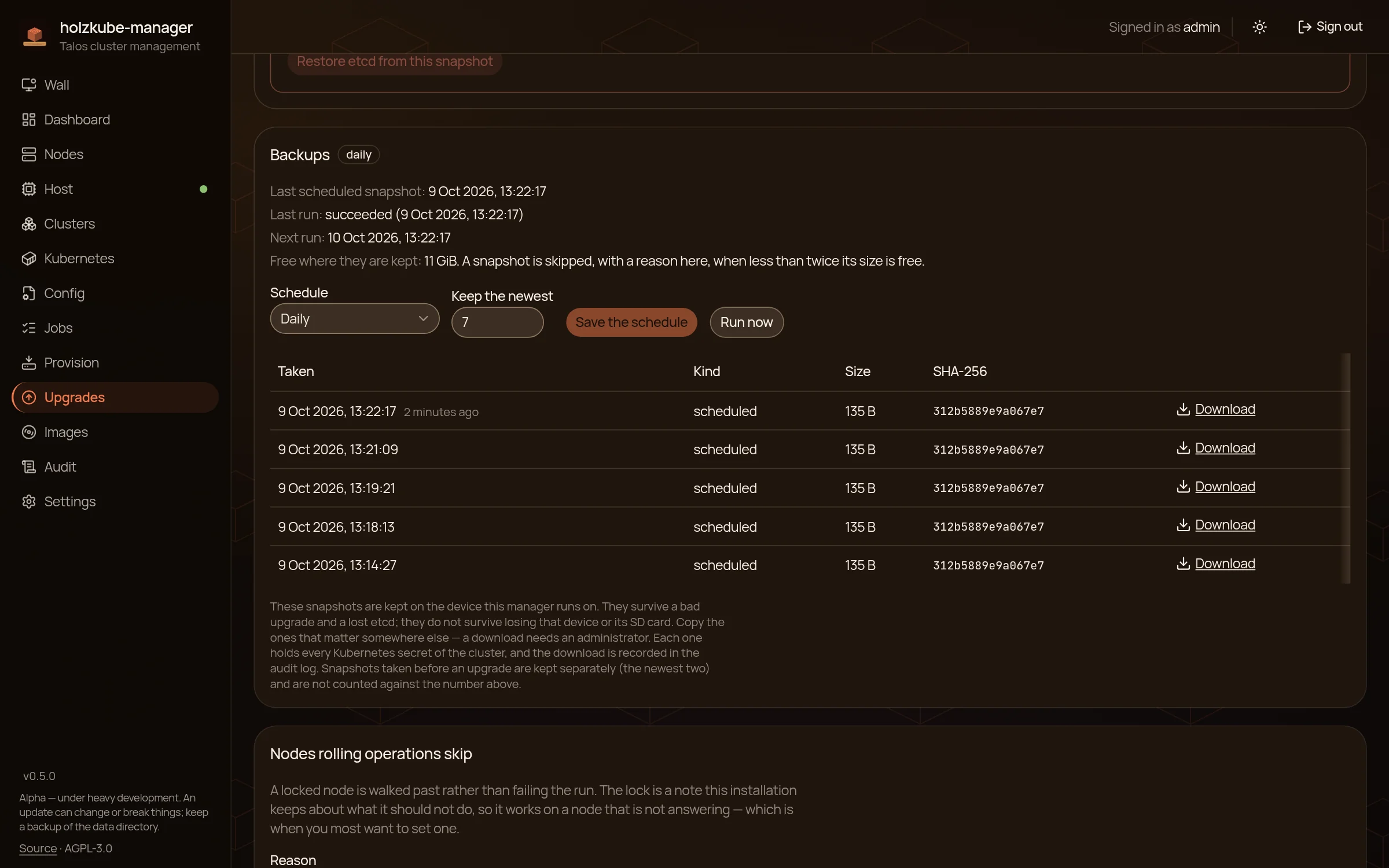Click the Taken column header

coord(296,372)
